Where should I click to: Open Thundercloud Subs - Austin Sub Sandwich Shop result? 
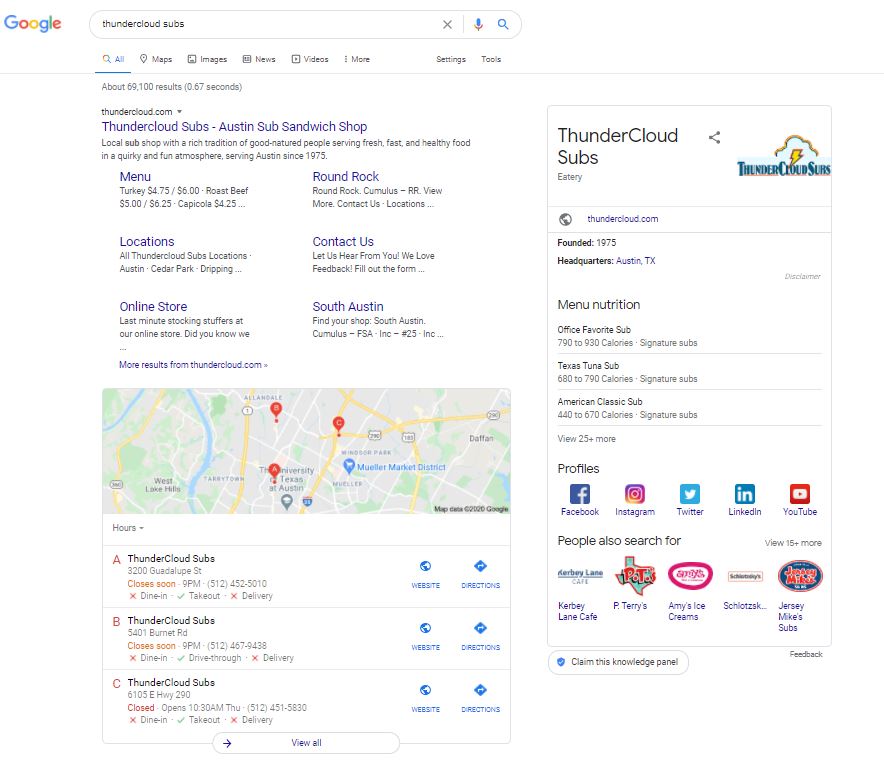point(234,127)
